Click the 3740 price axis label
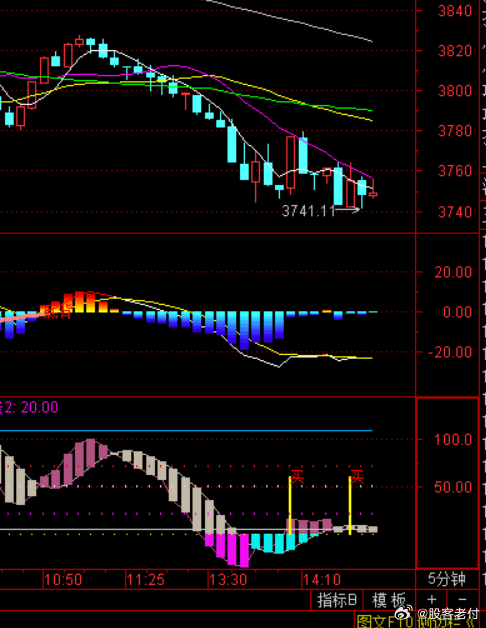Screen dimensions: 486x628 455,212
